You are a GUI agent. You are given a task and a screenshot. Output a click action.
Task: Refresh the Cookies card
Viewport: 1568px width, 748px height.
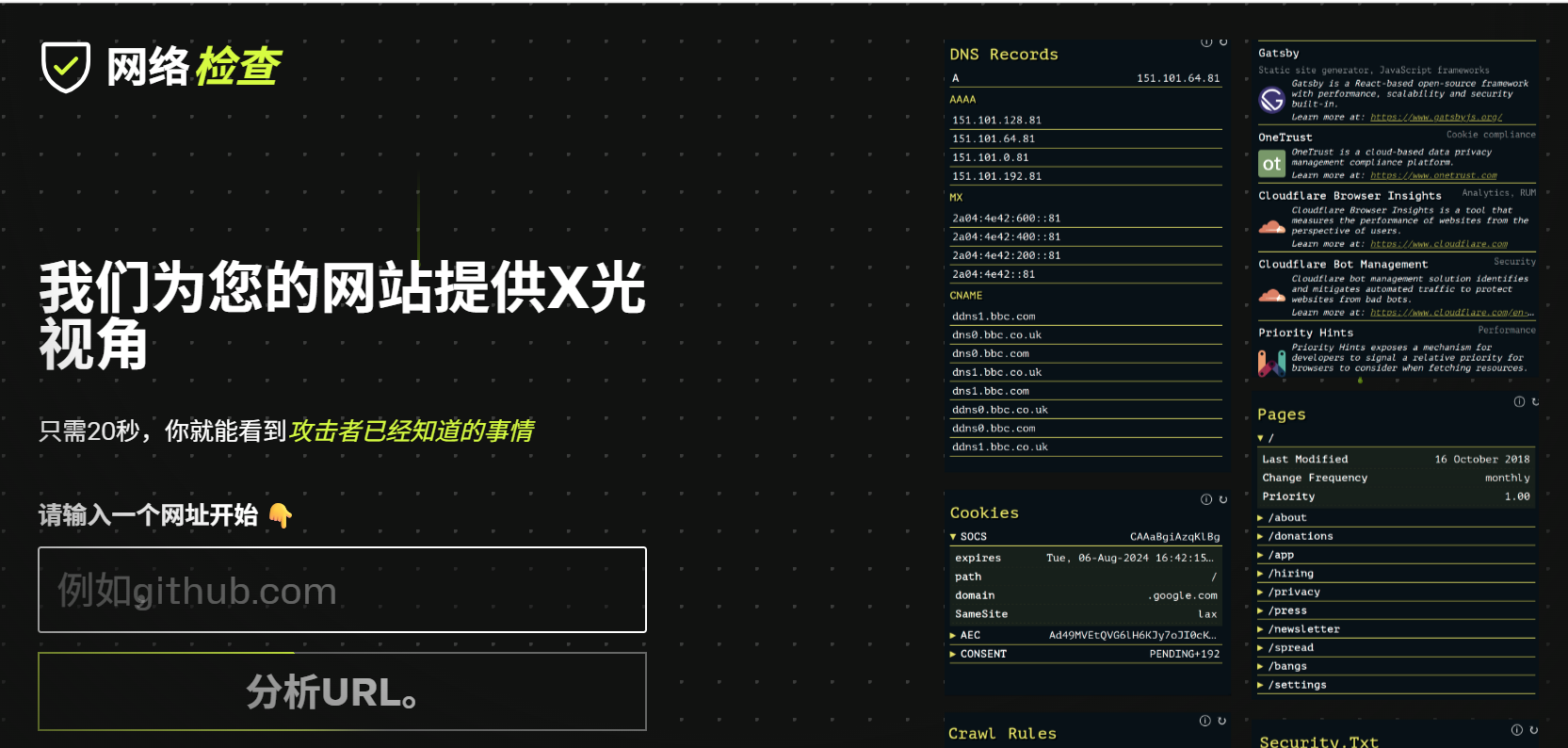pos(1223,499)
